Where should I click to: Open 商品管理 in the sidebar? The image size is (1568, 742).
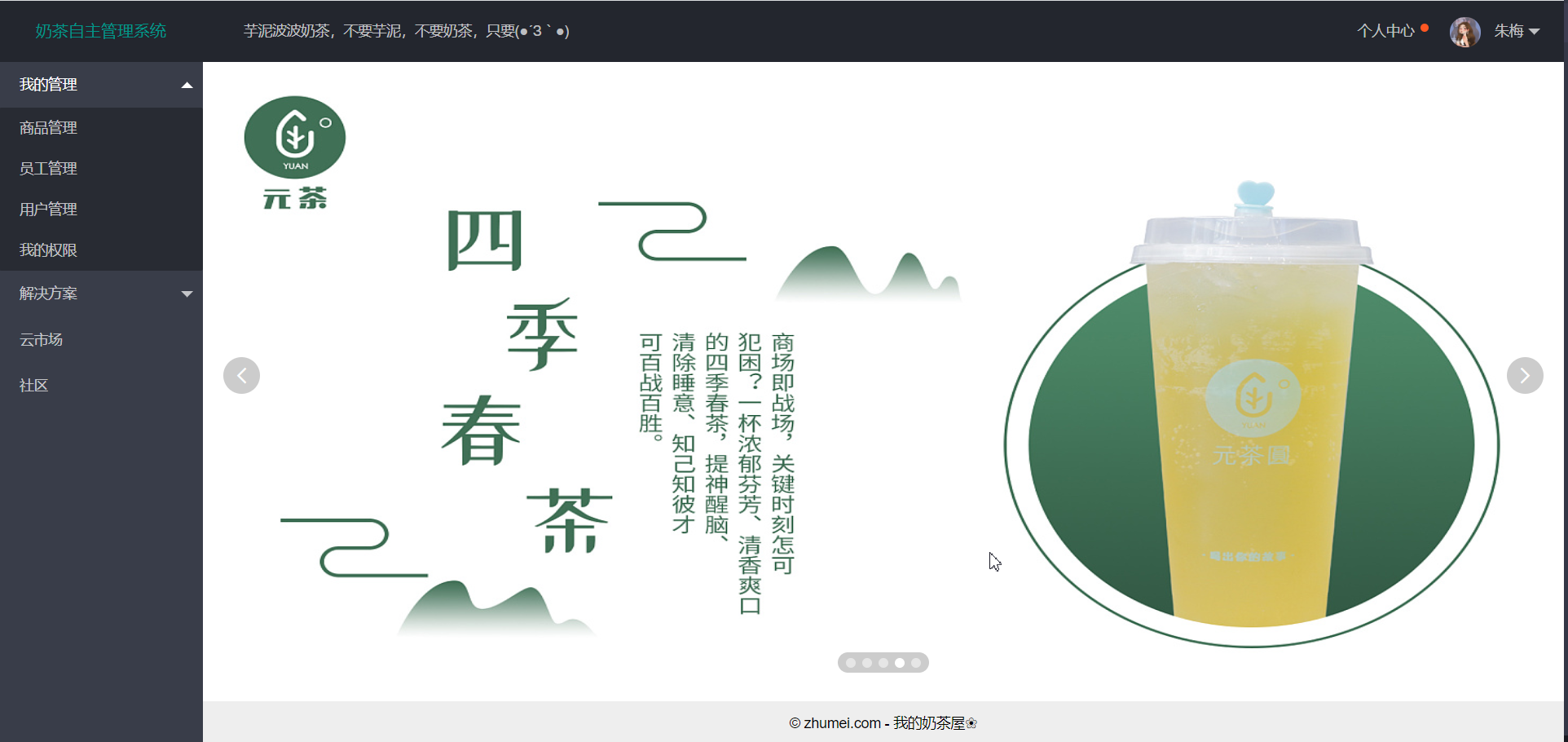(x=101, y=128)
